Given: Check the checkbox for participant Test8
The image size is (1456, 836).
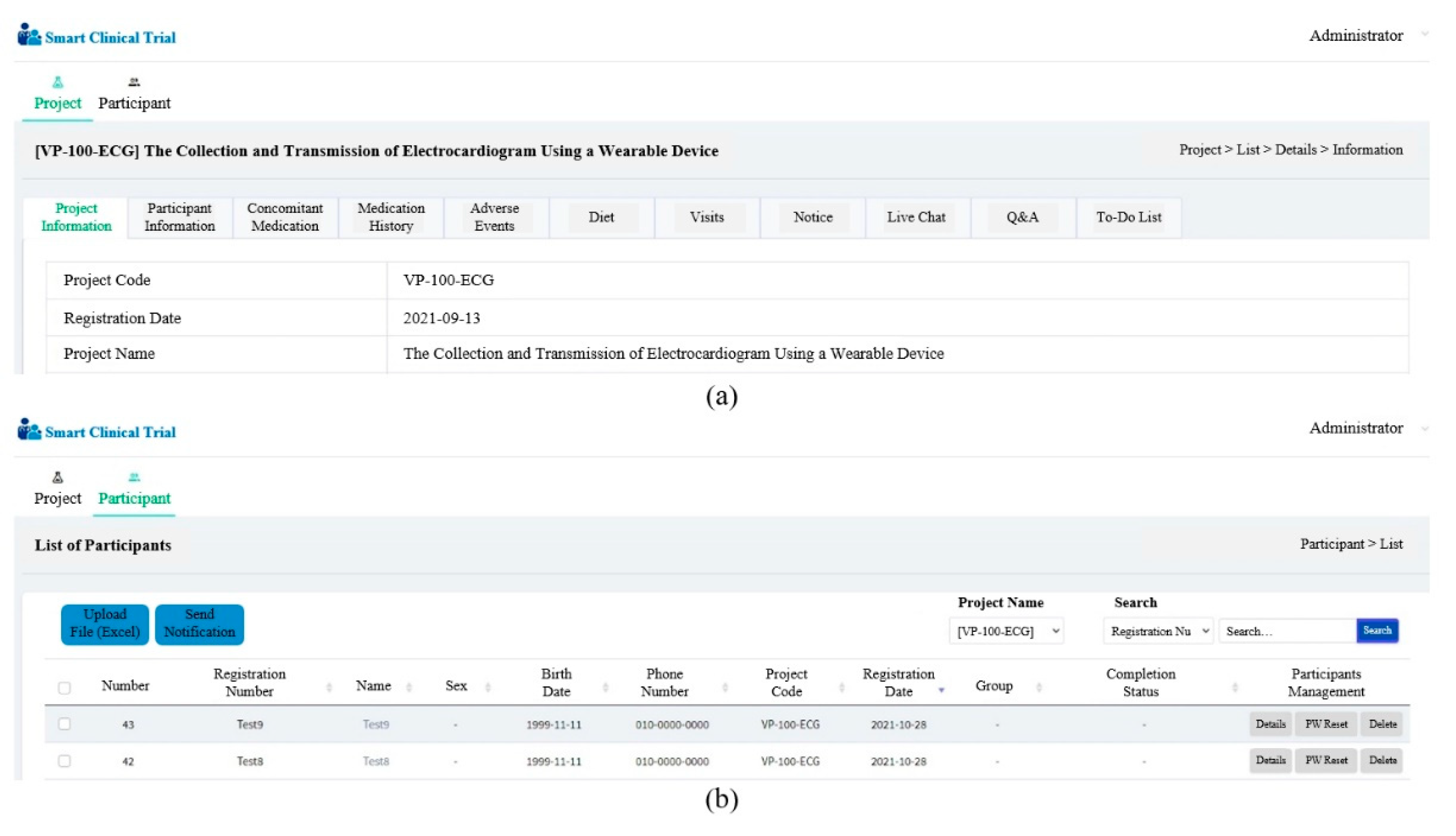Looking at the screenshot, I should [64, 760].
